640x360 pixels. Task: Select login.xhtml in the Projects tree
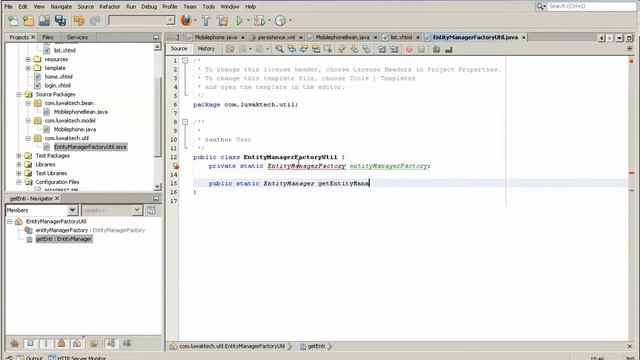[58, 86]
